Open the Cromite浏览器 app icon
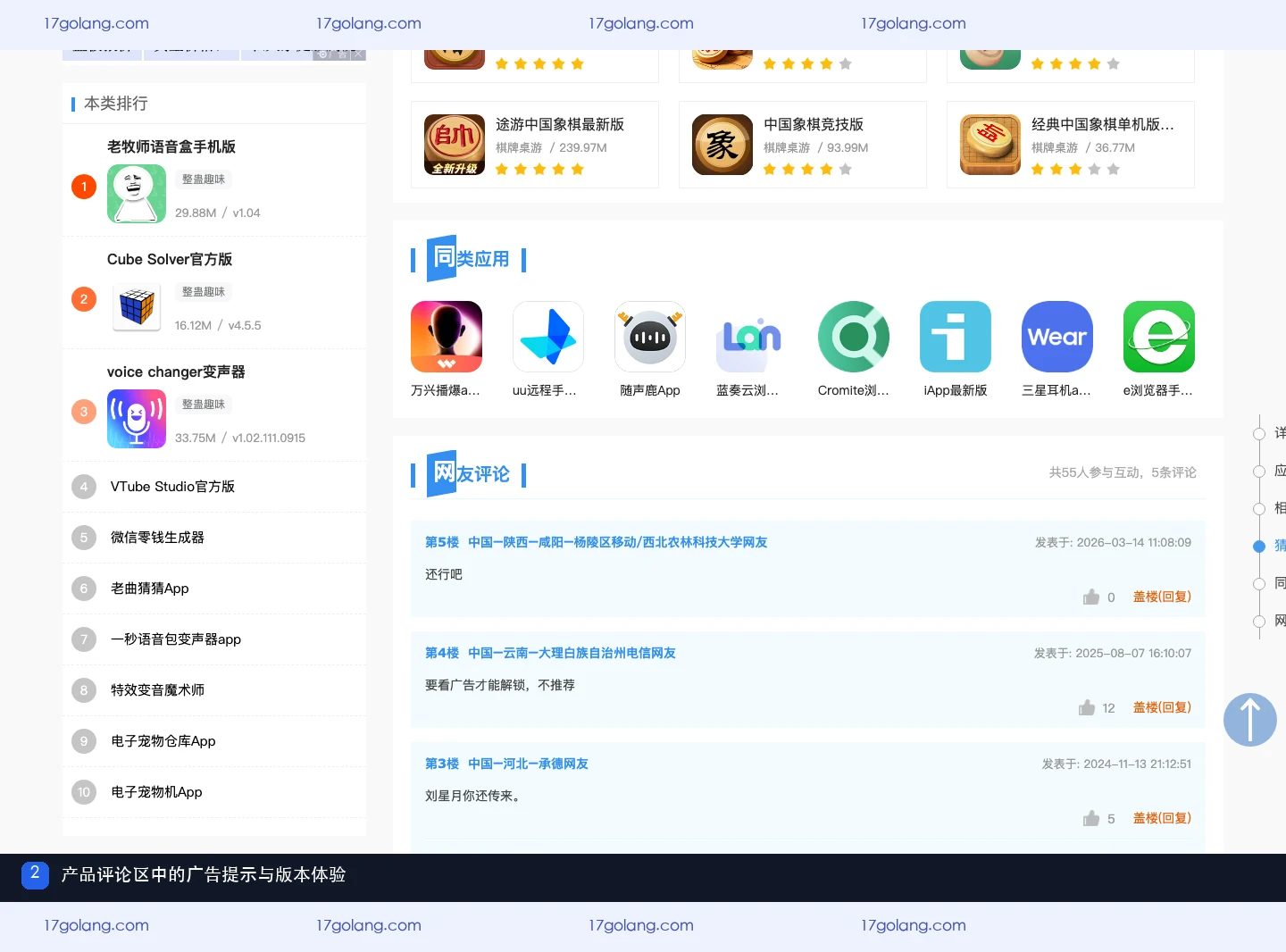Viewport: 1286px width, 952px height. [854, 337]
